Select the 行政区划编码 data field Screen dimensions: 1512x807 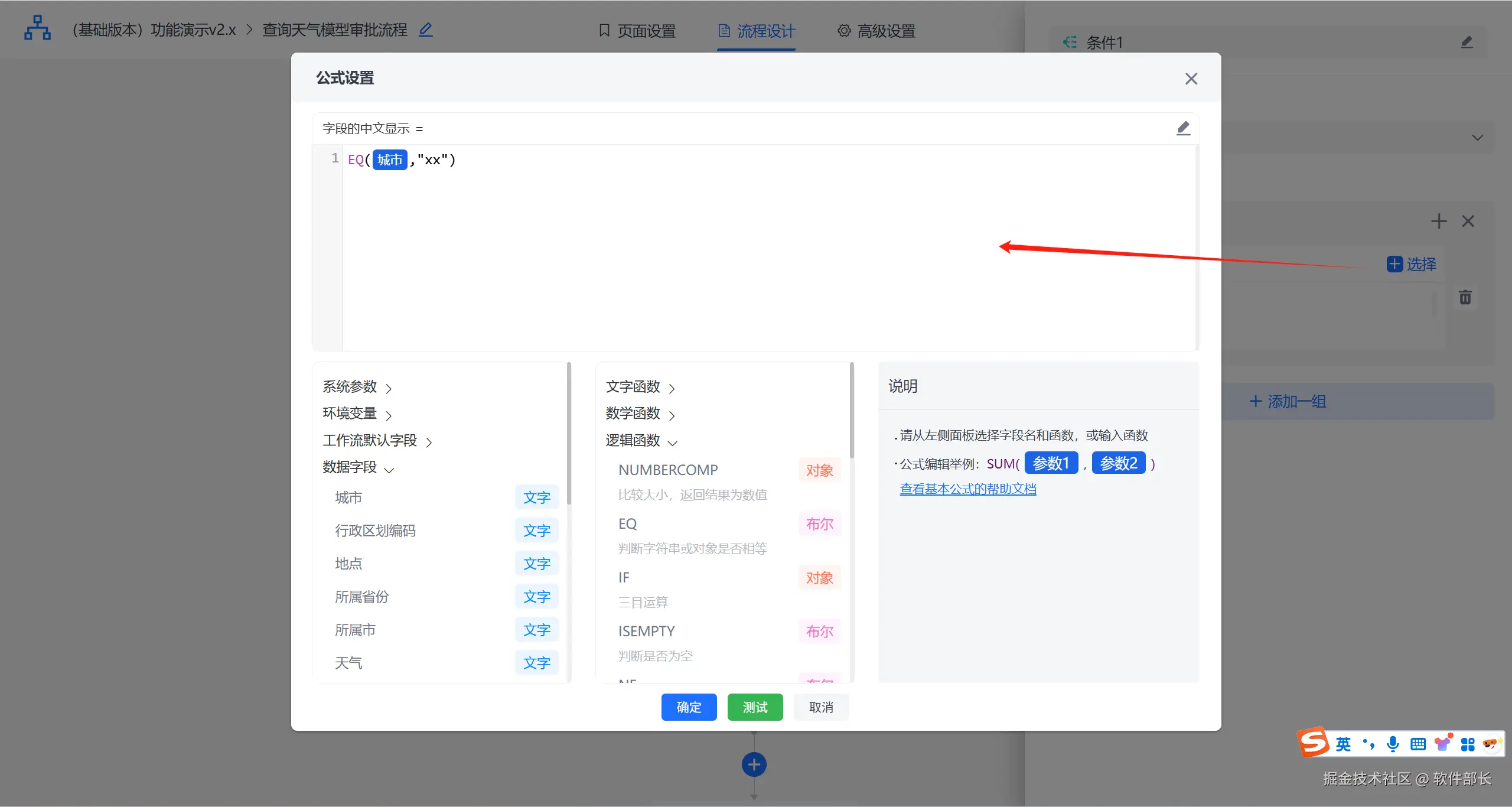pos(446,531)
